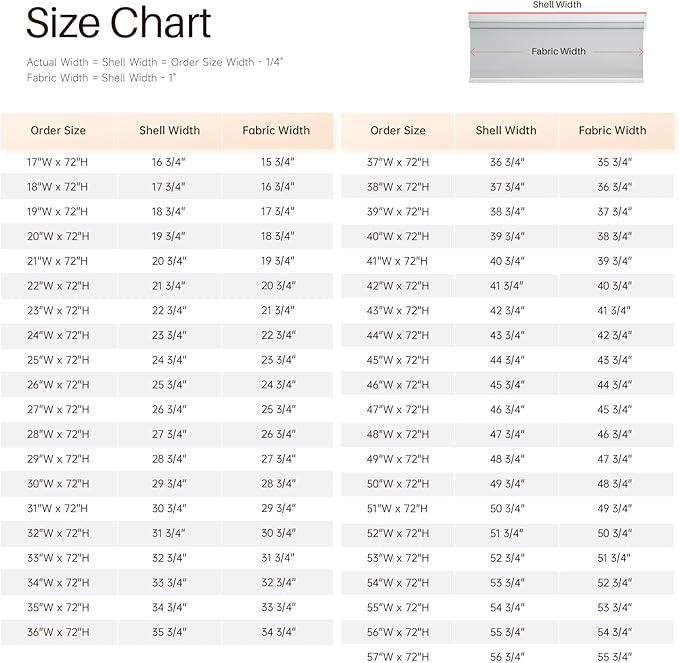Select the right Fabric Width column header
Image resolution: width=679 pixels, height=663 pixels.
click(x=612, y=130)
